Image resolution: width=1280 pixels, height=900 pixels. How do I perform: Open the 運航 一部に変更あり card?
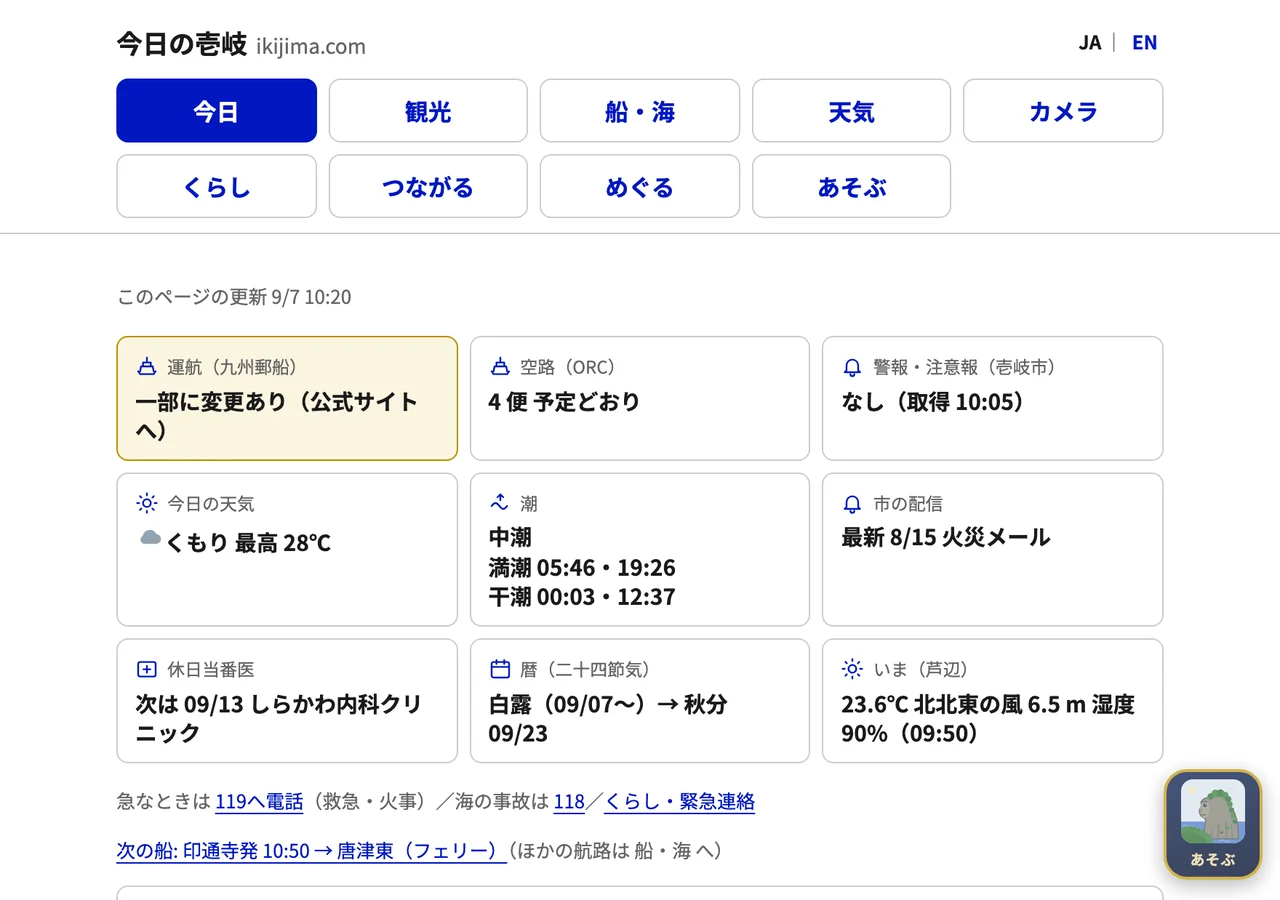click(287, 398)
